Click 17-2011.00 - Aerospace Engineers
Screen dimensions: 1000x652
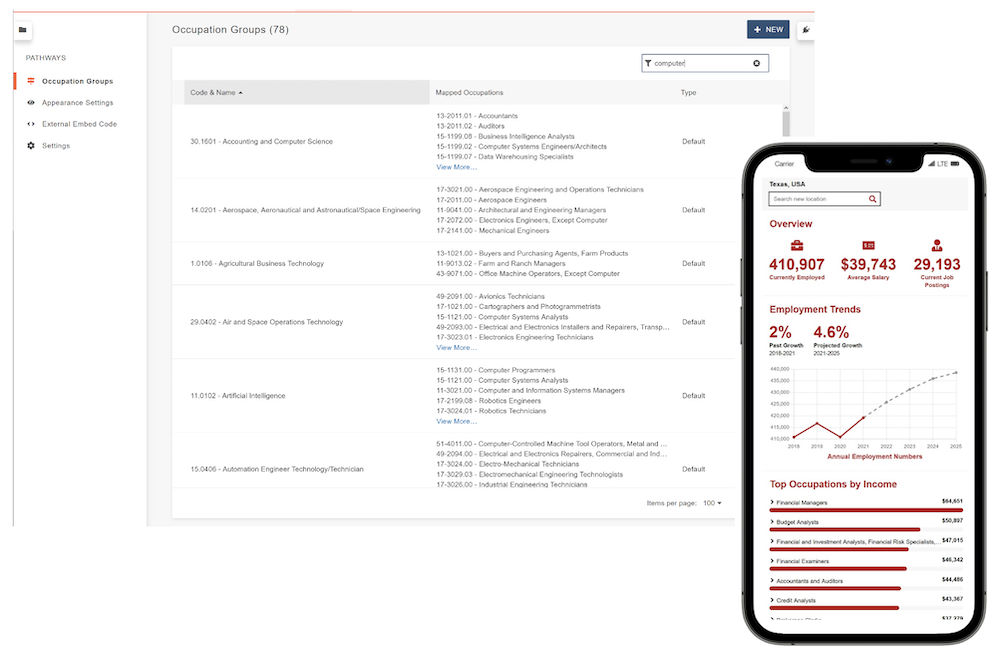tap(491, 200)
